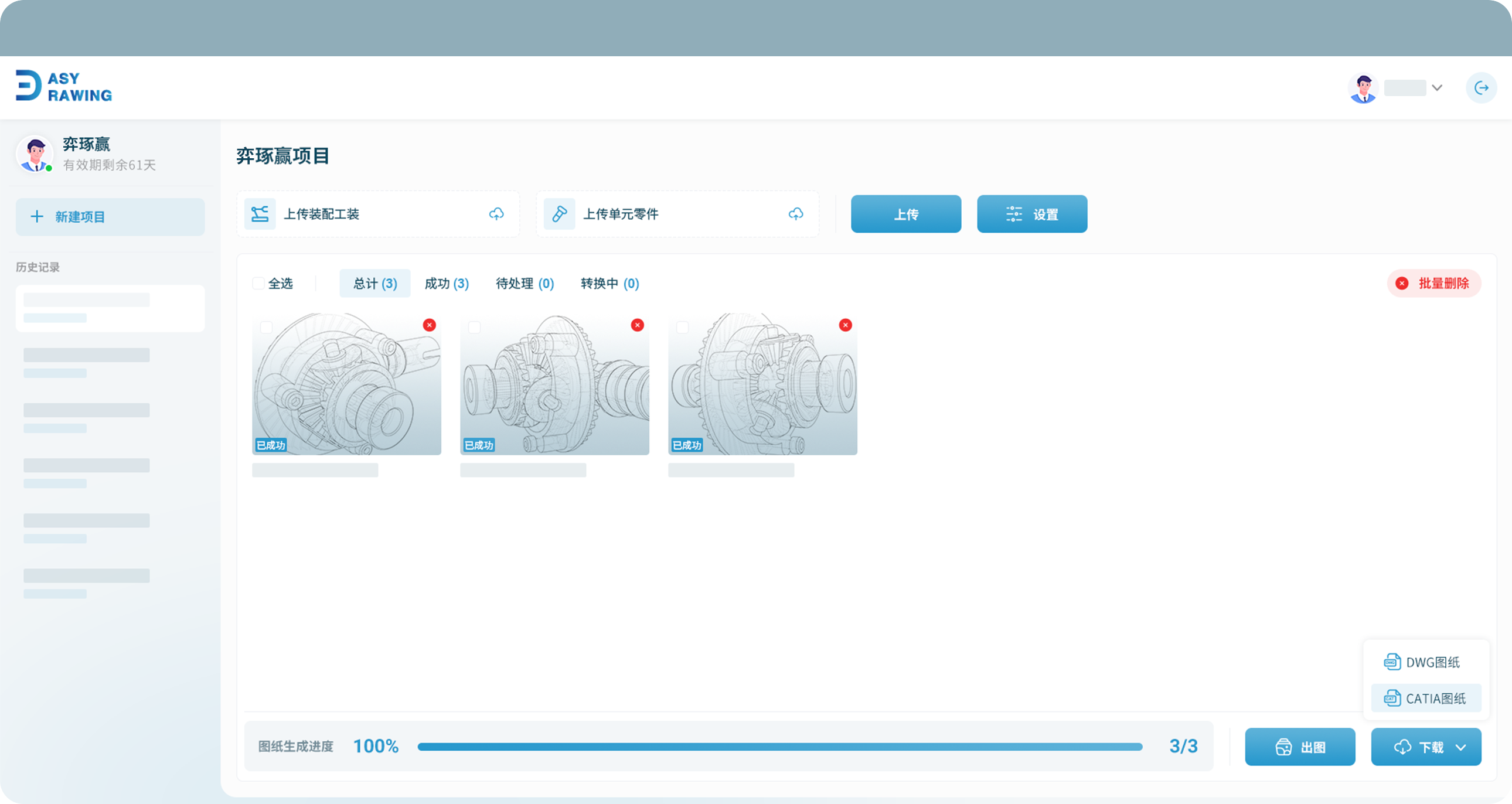Image resolution: width=1512 pixels, height=804 pixels.
Task: Click the cloud download icon on 下载
Action: coord(1402,747)
